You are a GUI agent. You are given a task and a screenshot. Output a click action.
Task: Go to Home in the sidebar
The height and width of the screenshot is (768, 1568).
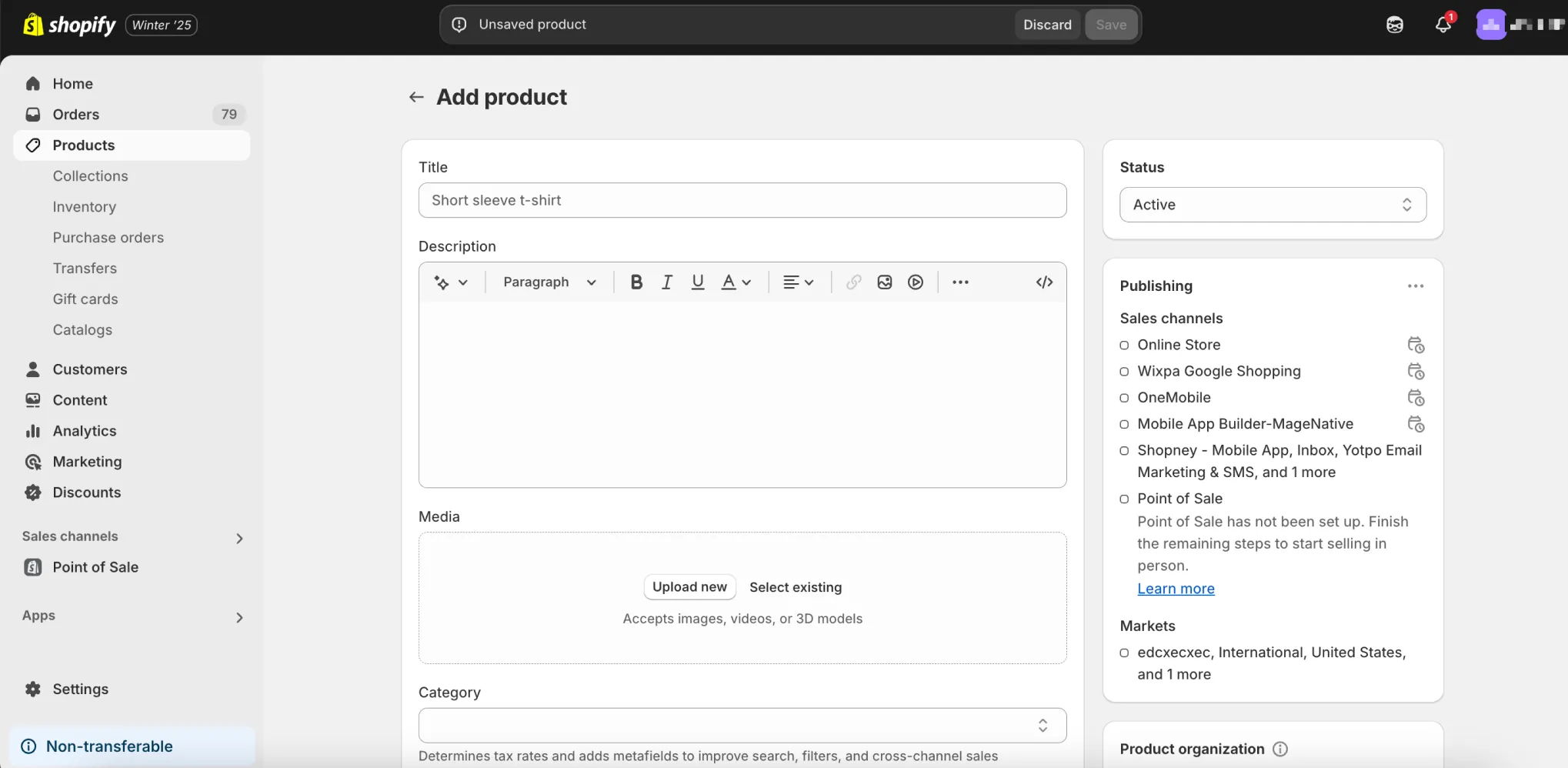pos(132,84)
